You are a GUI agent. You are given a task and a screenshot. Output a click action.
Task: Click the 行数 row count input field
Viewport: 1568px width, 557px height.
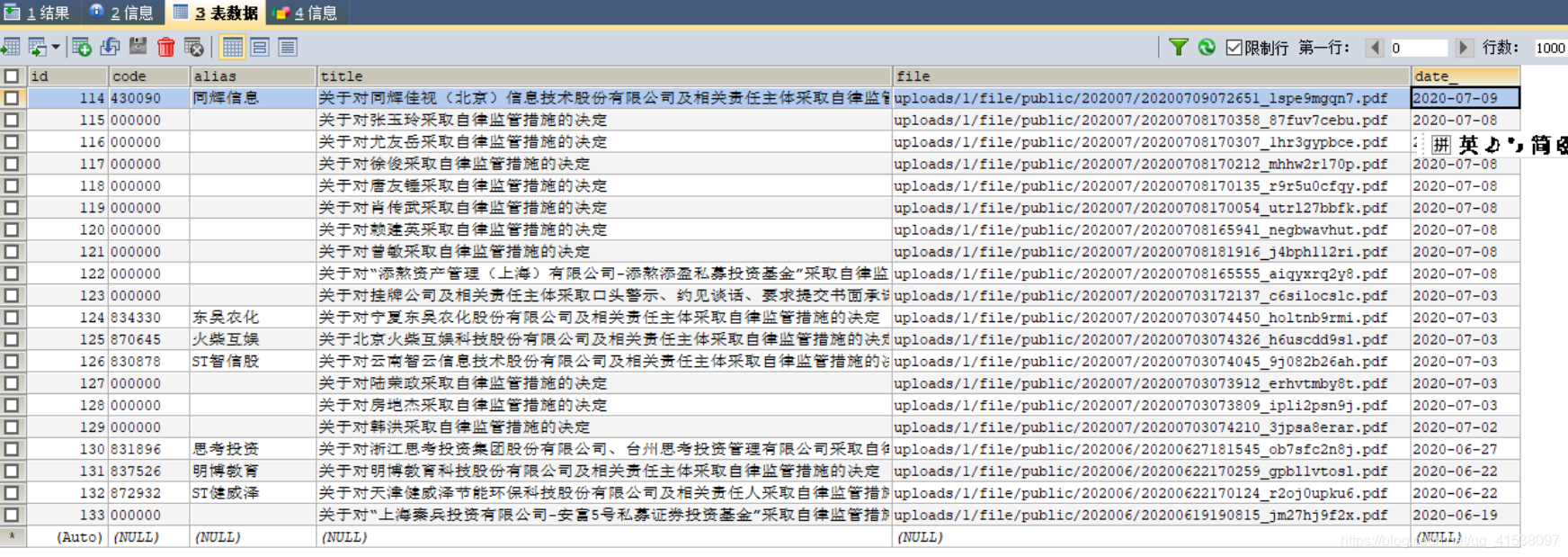[x=1550, y=48]
